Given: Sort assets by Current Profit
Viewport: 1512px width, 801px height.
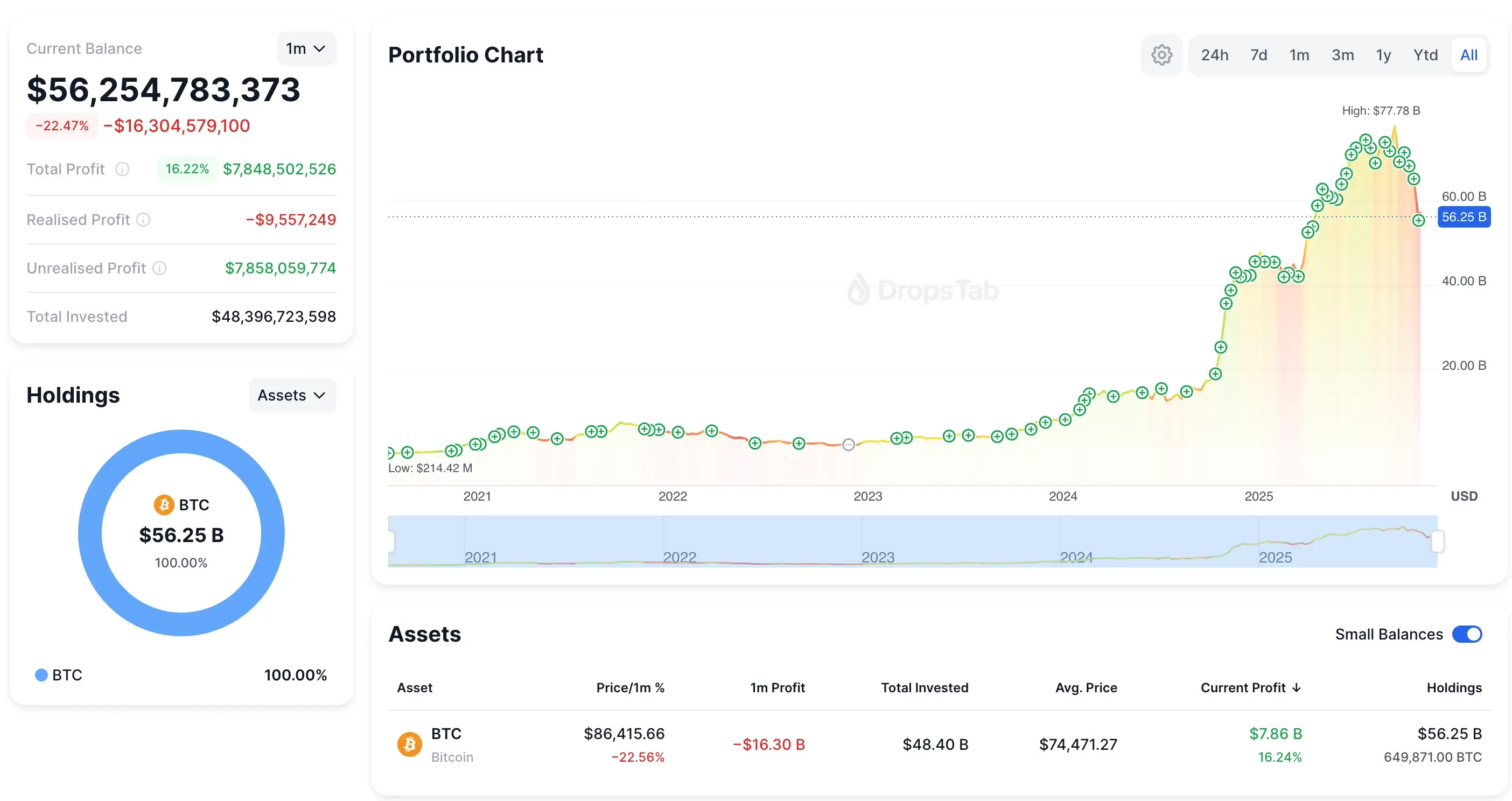Looking at the screenshot, I should [x=1251, y=687].
